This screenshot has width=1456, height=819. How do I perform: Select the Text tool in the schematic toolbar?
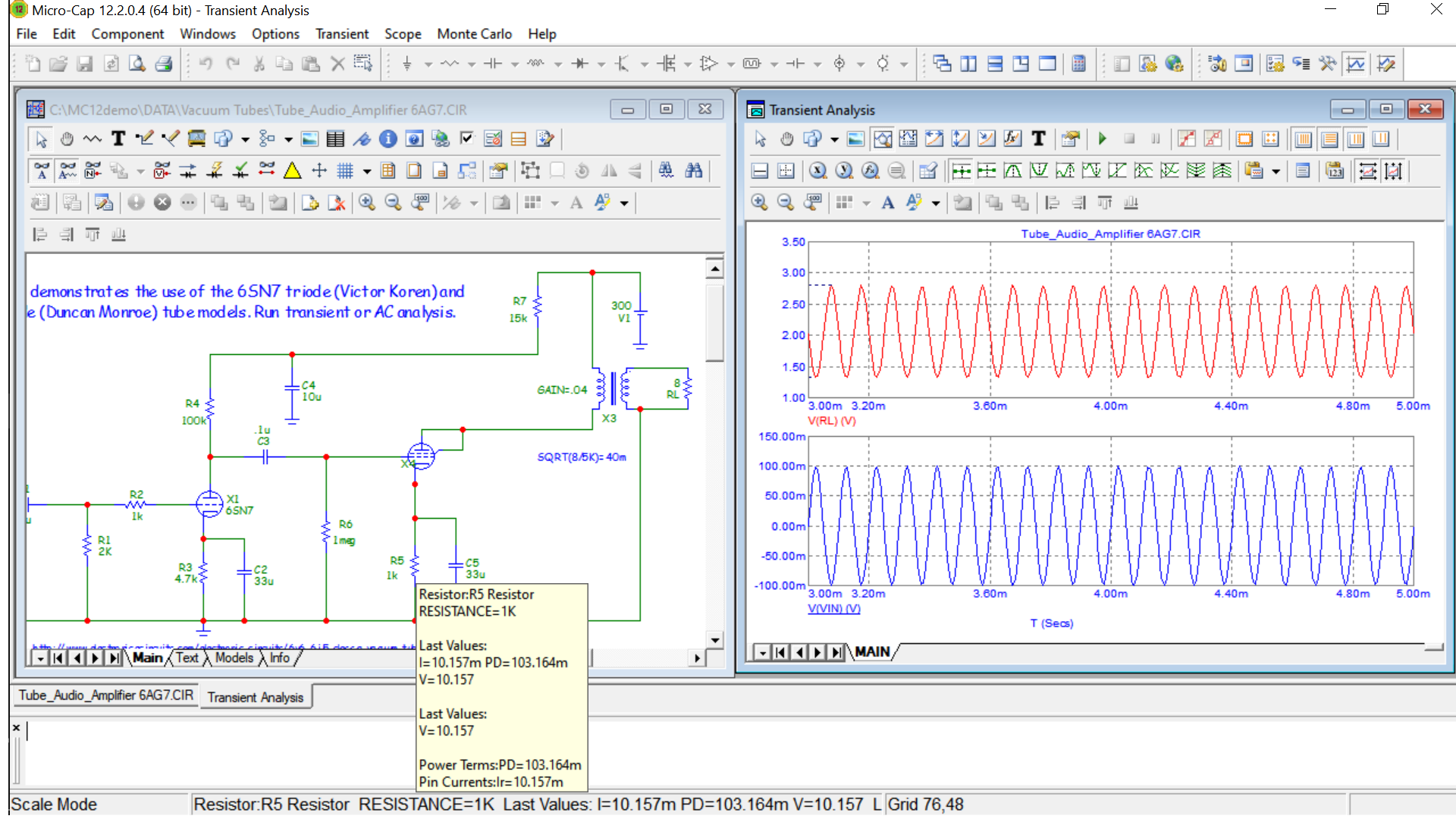tap(118, 139)
